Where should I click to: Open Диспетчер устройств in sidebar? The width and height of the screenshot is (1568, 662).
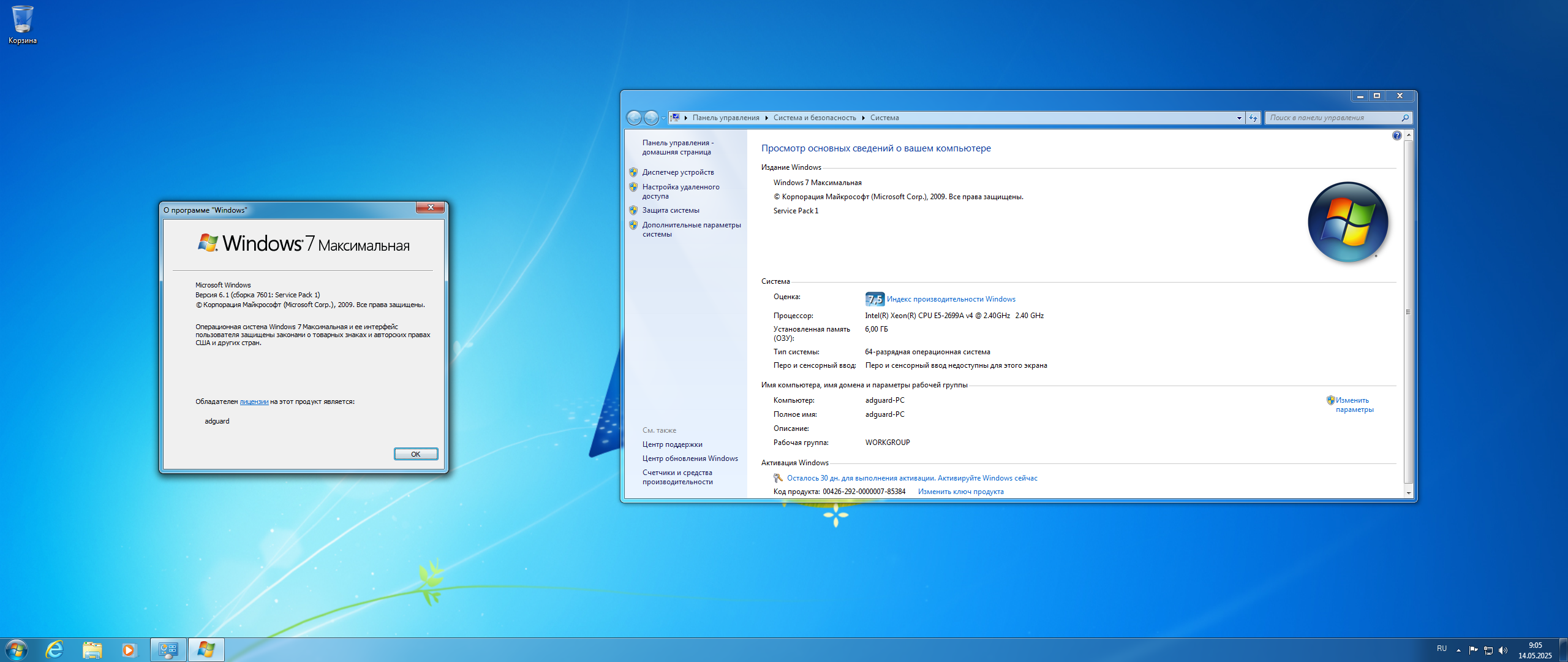678,172
